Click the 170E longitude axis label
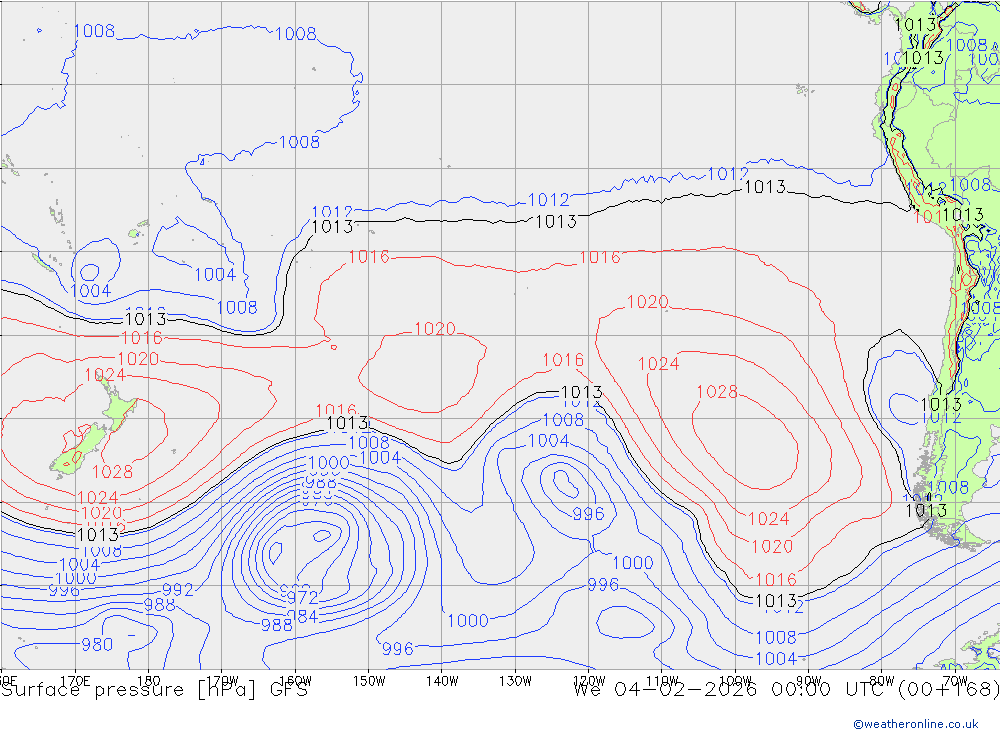The width and height of the screenshot is (1000, 733). coord(75,681)
